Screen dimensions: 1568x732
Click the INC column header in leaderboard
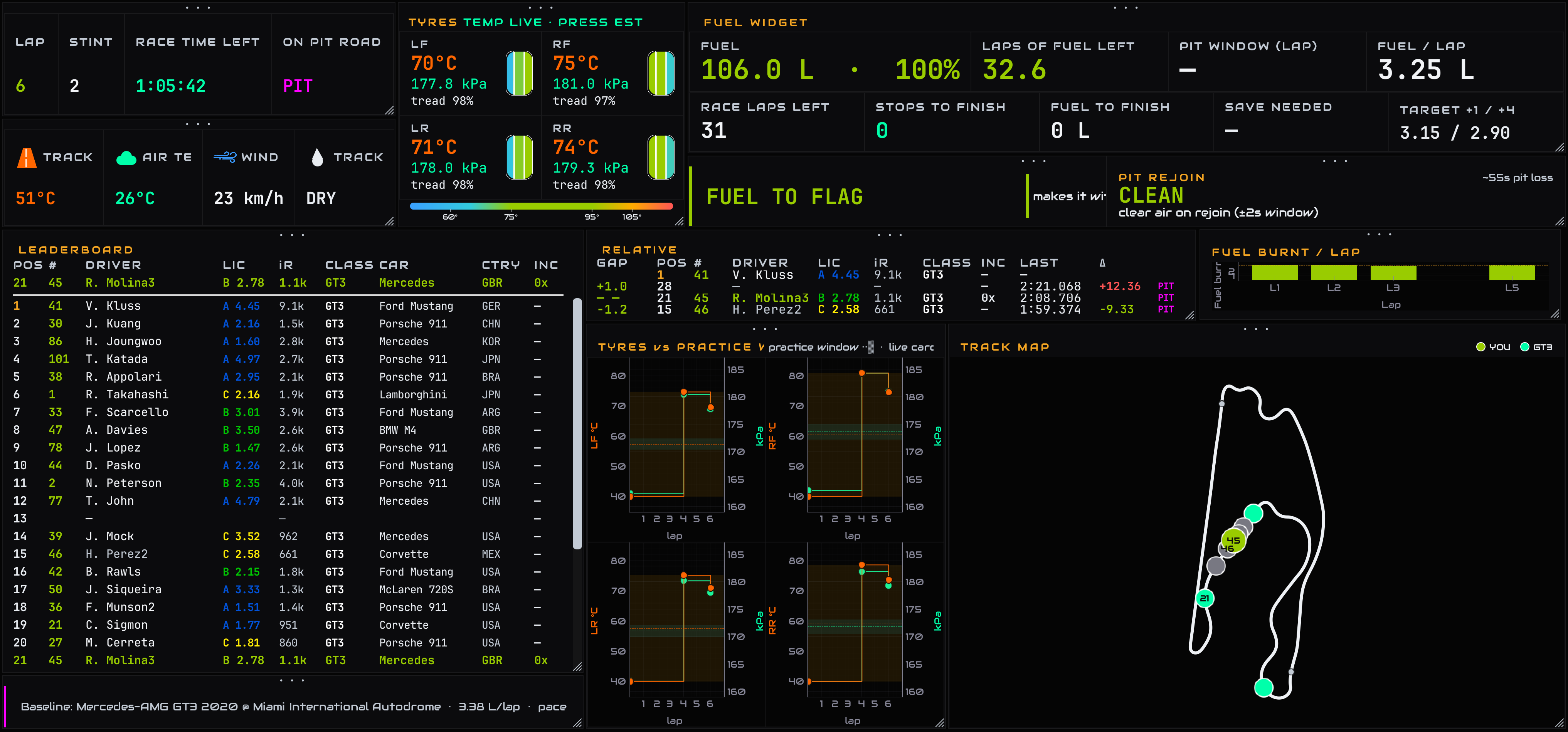pyautogui.click(x=545, y=265)
